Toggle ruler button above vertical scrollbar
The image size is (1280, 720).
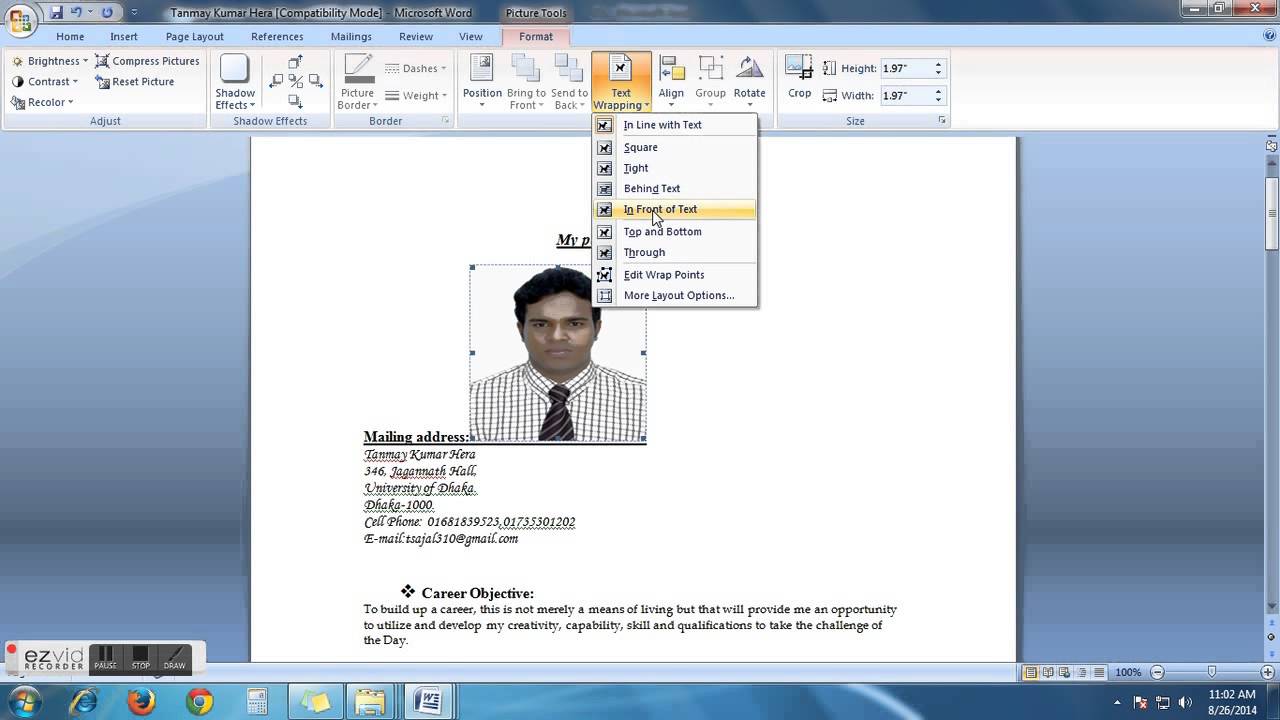click(1272, 146)
